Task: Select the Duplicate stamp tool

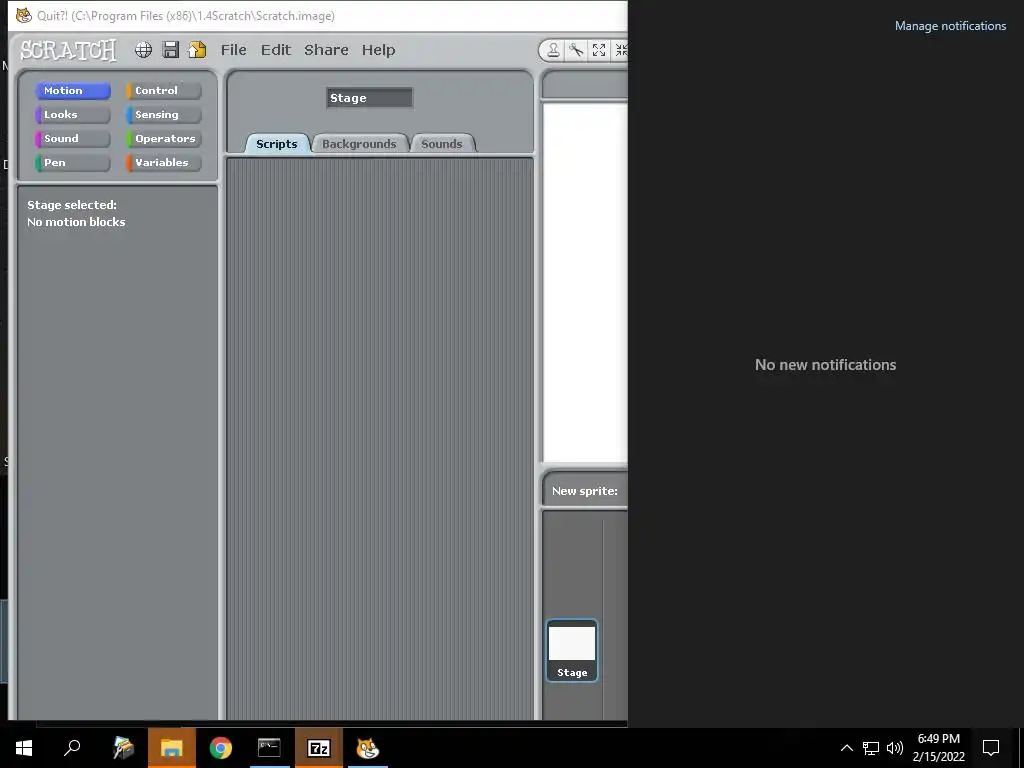Action: pos(553,50)
